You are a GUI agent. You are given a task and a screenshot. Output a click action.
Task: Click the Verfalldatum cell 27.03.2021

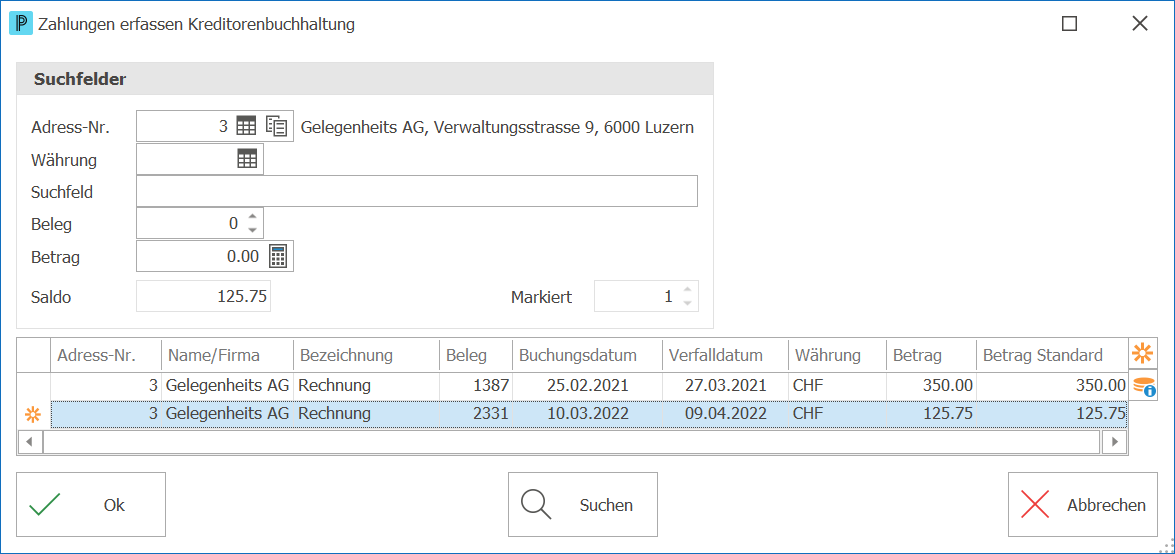725,386
